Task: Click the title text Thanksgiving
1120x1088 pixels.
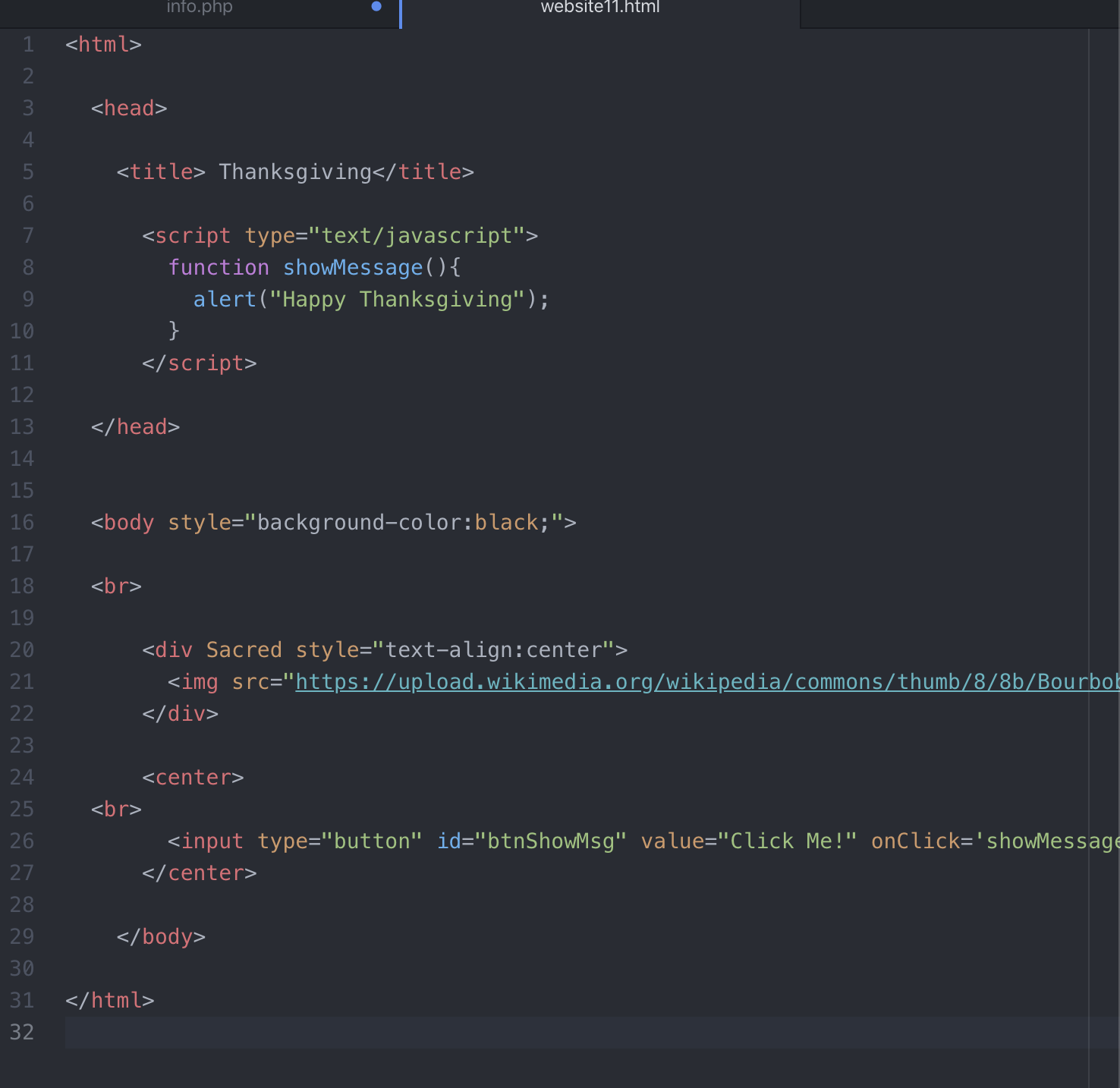Action: click(295, 172)
